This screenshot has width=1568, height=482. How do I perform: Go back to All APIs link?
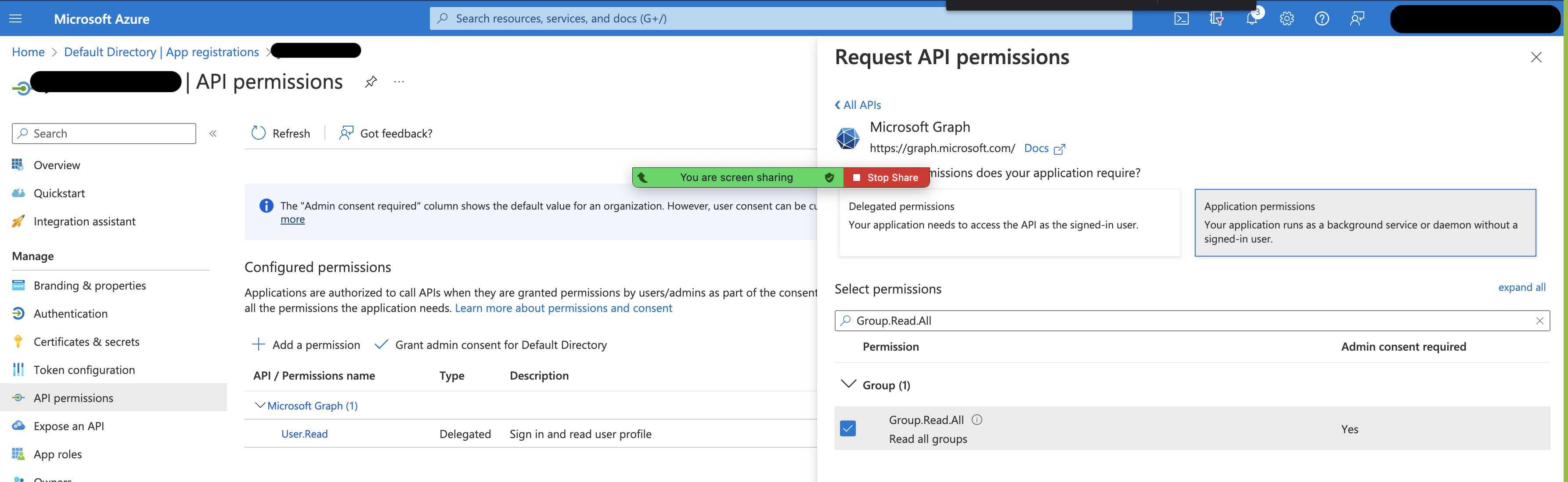tap(858, 105)
